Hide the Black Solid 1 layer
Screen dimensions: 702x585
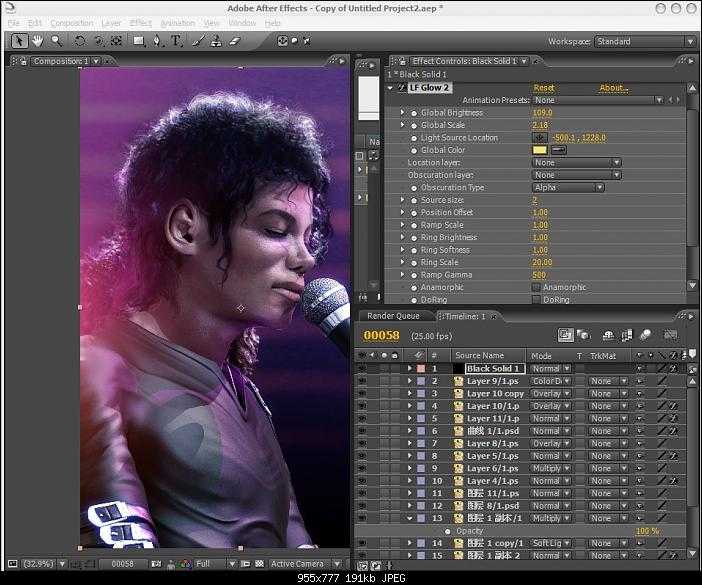point(362,369)
